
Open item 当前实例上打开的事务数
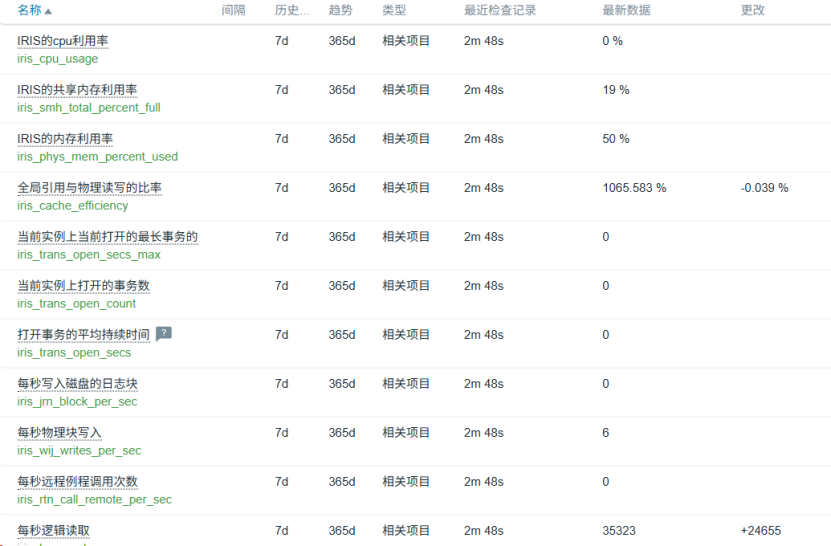(83, 286)
